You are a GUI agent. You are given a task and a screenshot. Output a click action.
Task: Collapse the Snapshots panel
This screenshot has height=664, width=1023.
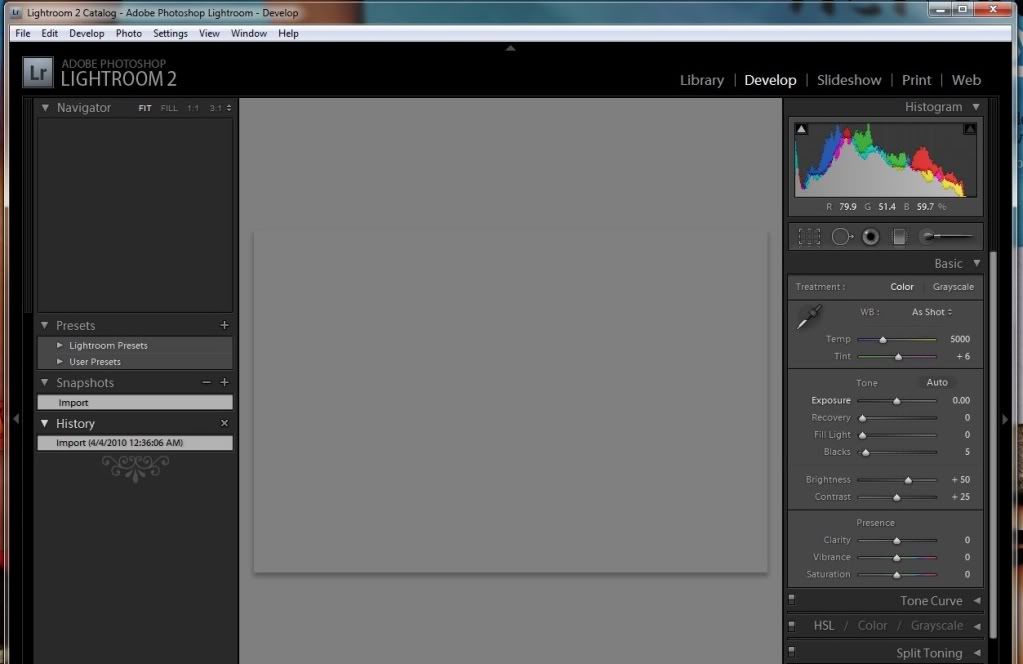[x=44, y=382]
